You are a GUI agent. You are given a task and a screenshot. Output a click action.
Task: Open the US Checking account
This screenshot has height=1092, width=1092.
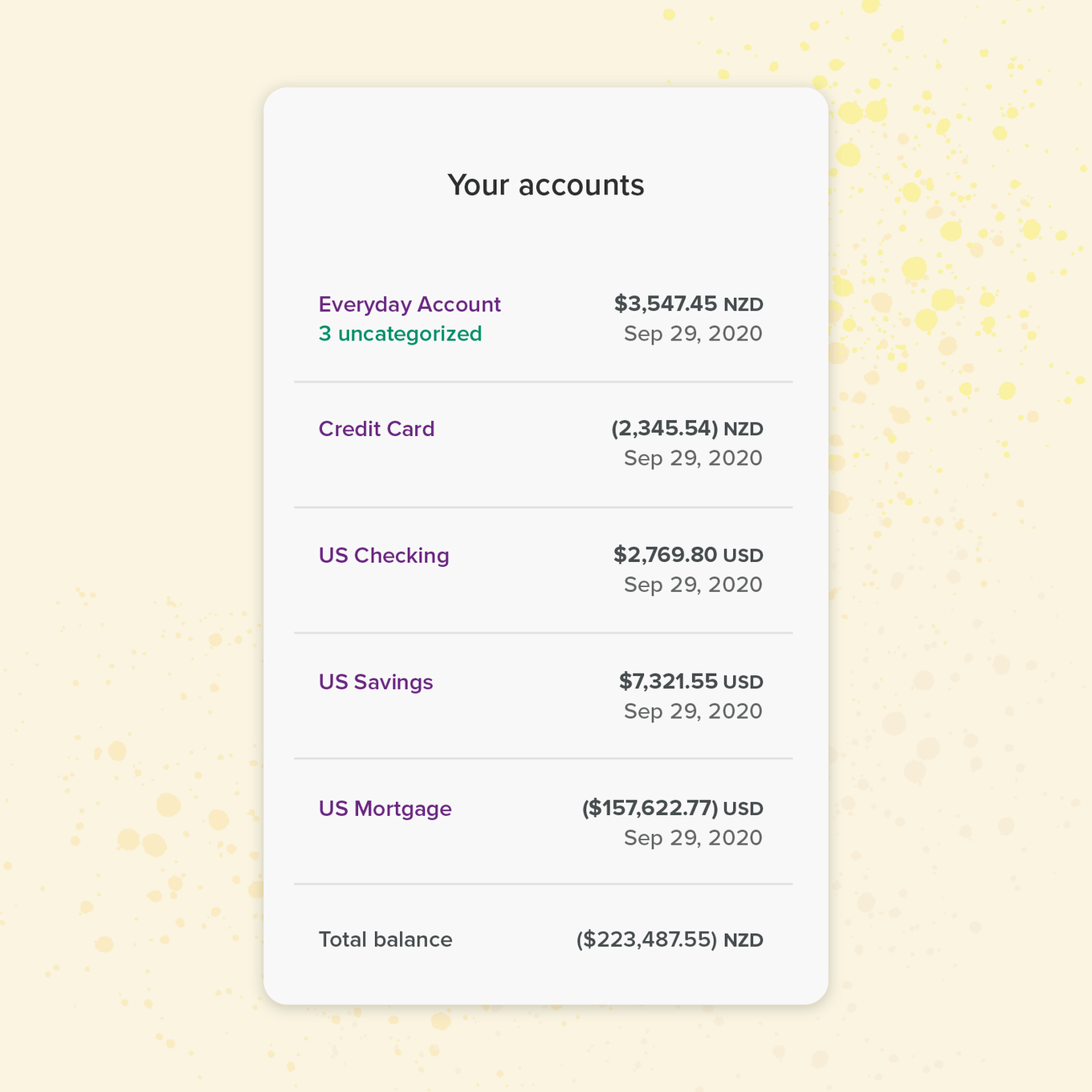[384, 555]
